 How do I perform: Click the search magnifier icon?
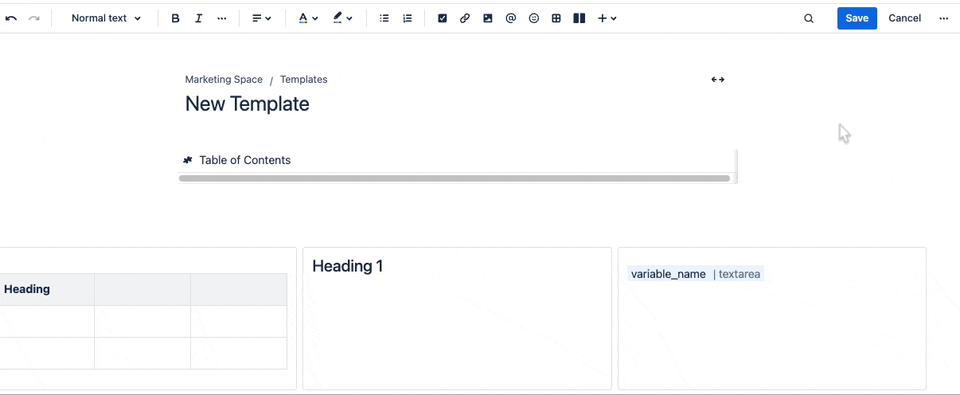pyautogui.click(x=809, y=18)
